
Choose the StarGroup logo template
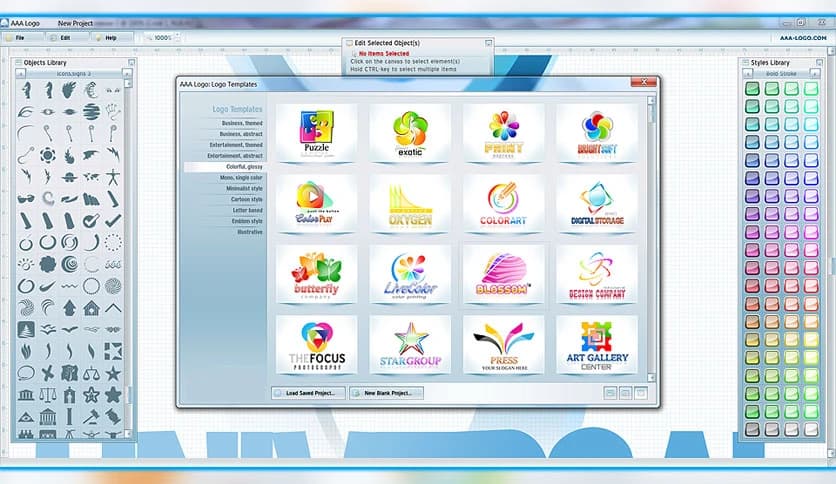coord(410,345)
